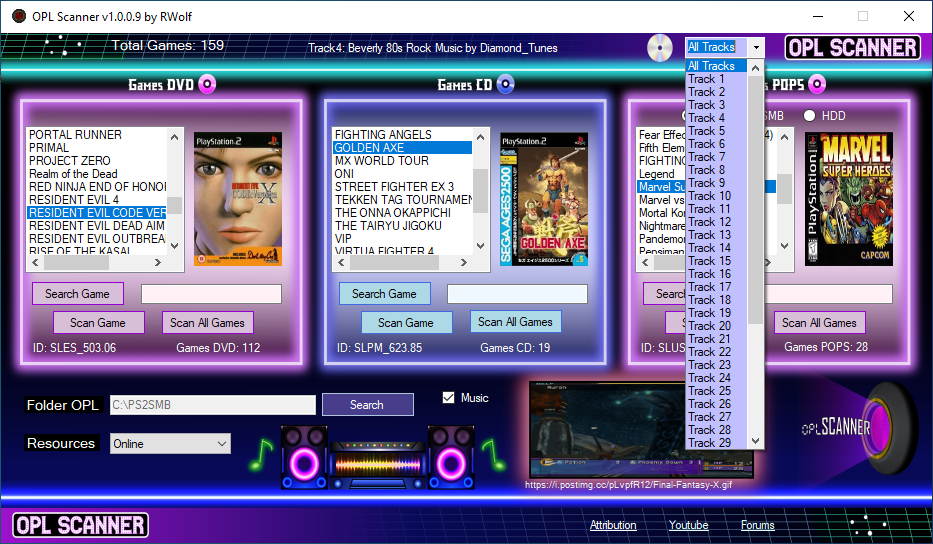Click right arrow of DVD horizontal scrollbar
This screenshot has height=544, width=933.
point(158,262)
